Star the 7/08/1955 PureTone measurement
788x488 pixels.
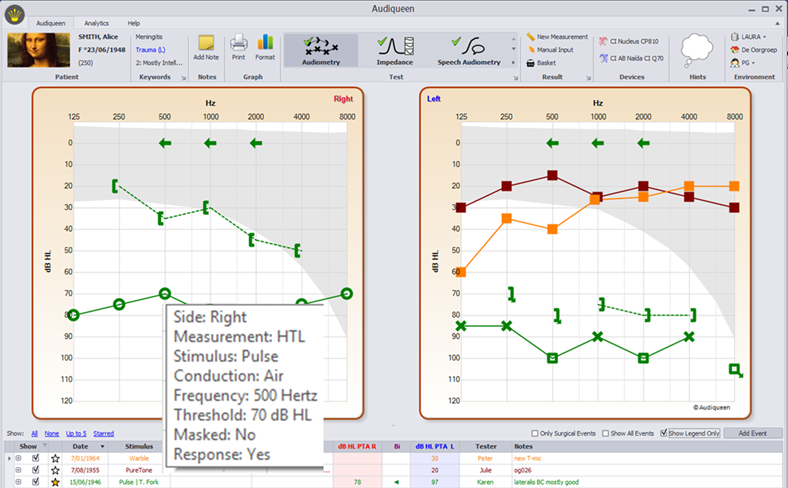point(55,470)
